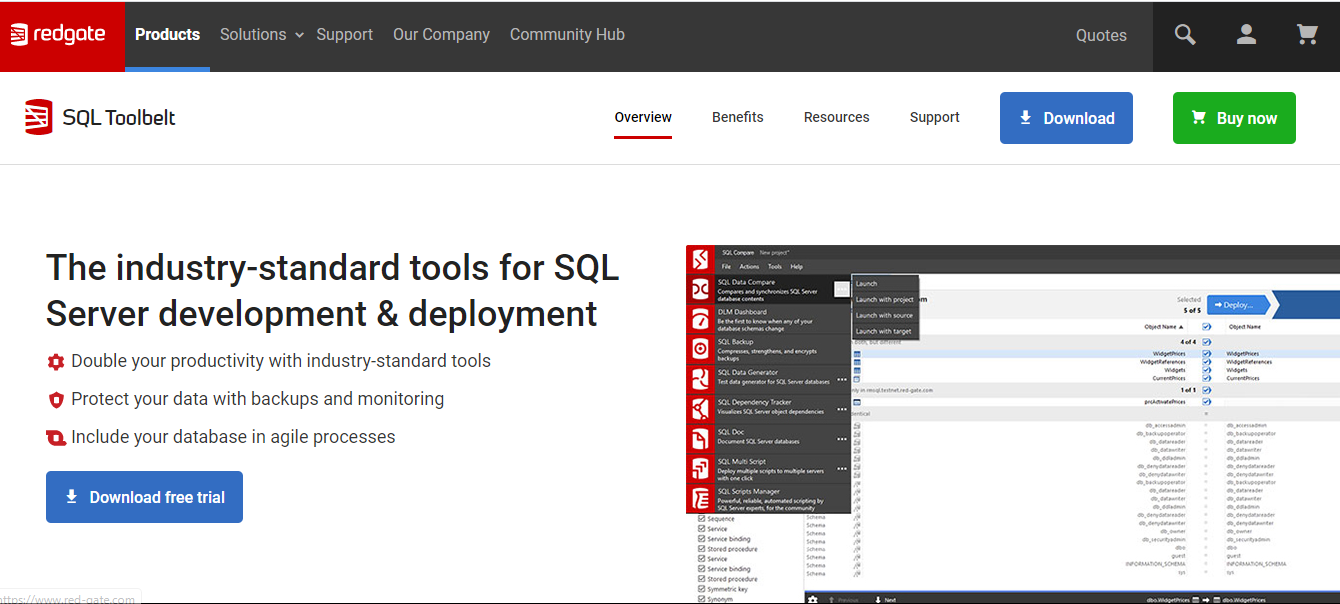
Task: Click the SQL Multi Script icon
Action: (700, 468)
